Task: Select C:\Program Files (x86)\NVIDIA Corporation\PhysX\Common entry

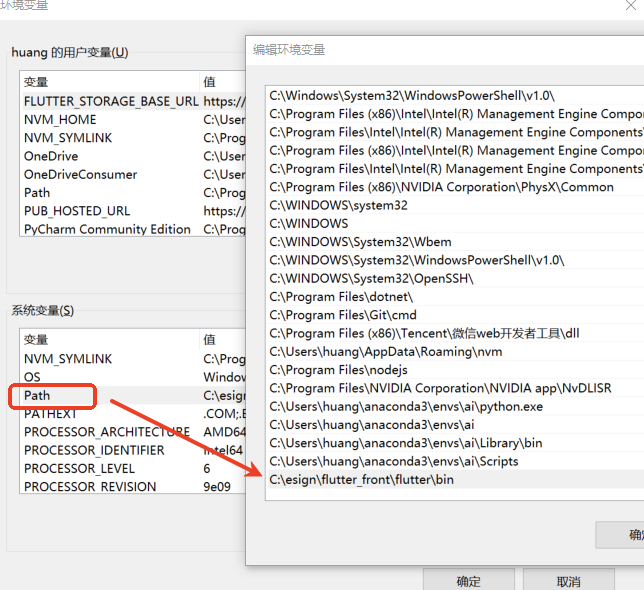Action: coord(455,187)
